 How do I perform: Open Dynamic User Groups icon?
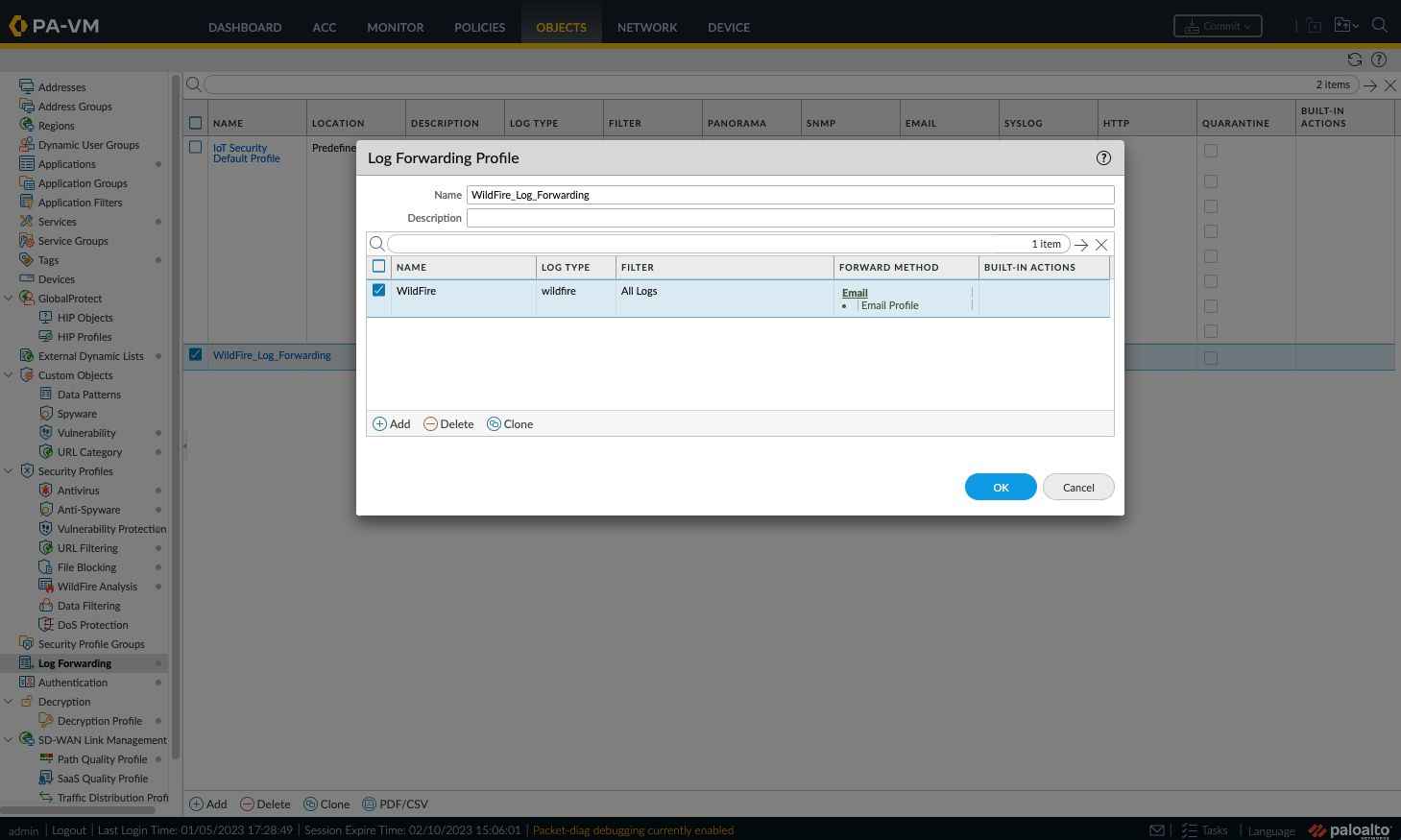tap(27, 144)
